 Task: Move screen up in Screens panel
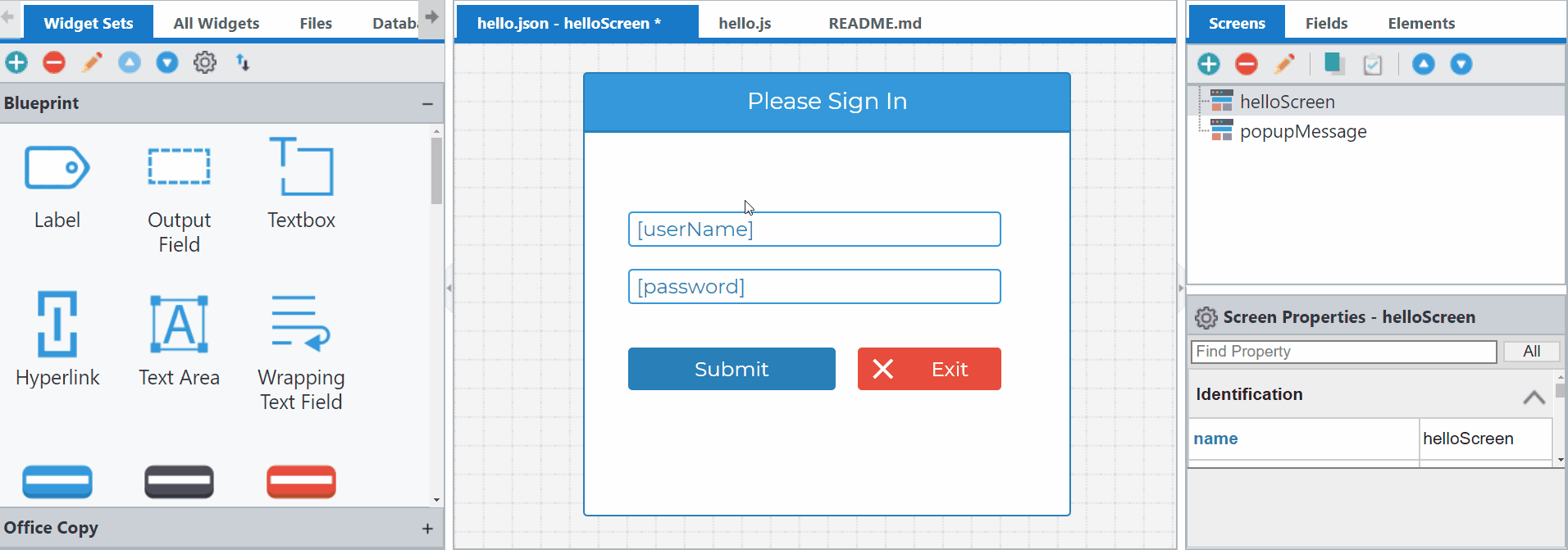(1424, 64)
